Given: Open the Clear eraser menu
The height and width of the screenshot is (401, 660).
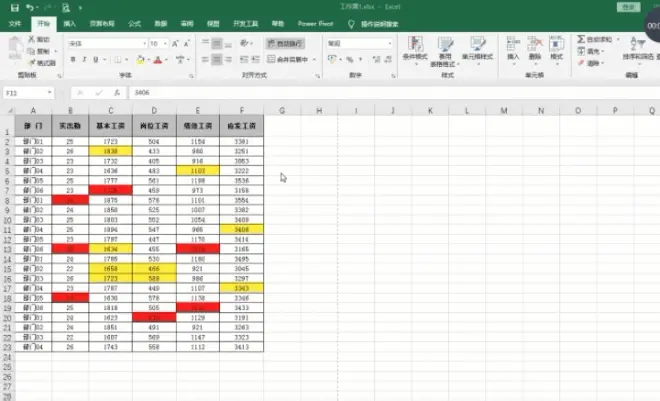Looking at the screenshot, I should tap(591, 63).
